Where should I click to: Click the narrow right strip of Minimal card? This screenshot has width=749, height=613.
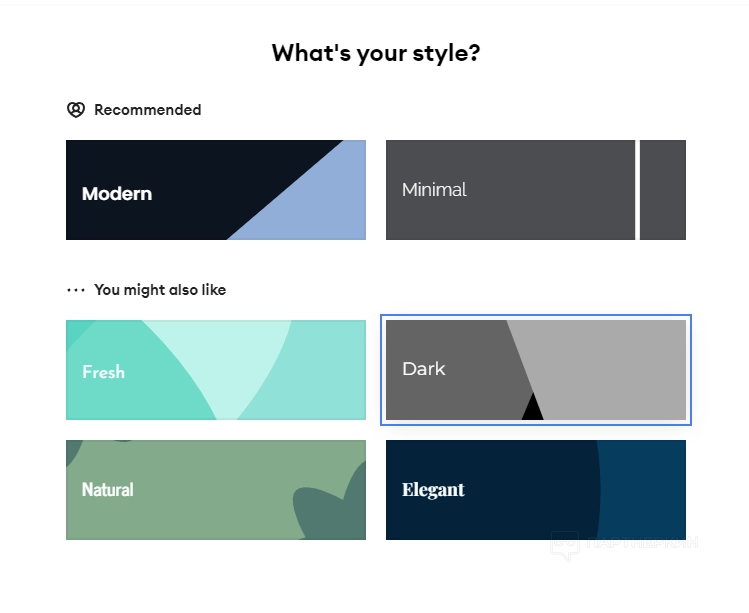point(663,190)
